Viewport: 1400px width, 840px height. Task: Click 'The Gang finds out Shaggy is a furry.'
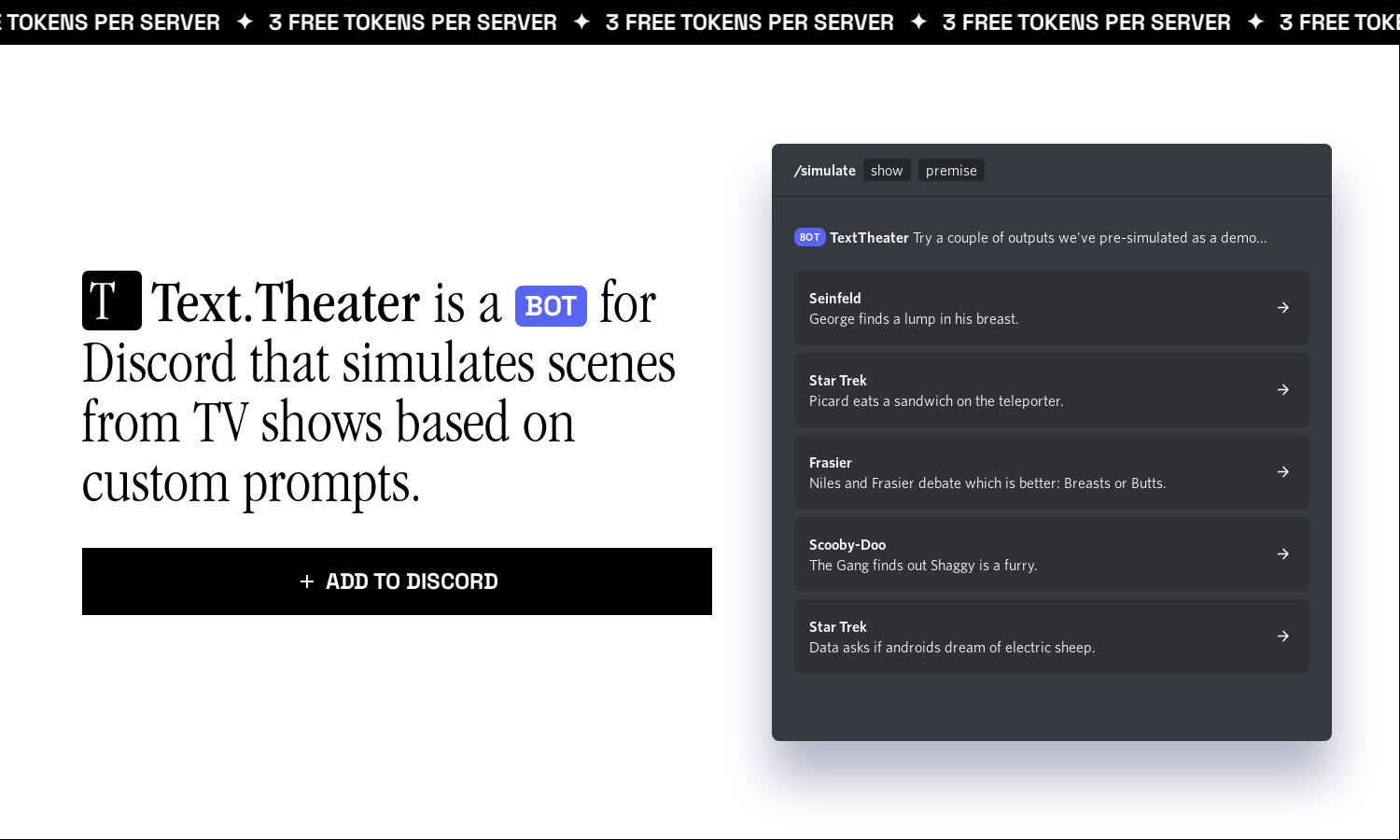[x=923, y=566]
